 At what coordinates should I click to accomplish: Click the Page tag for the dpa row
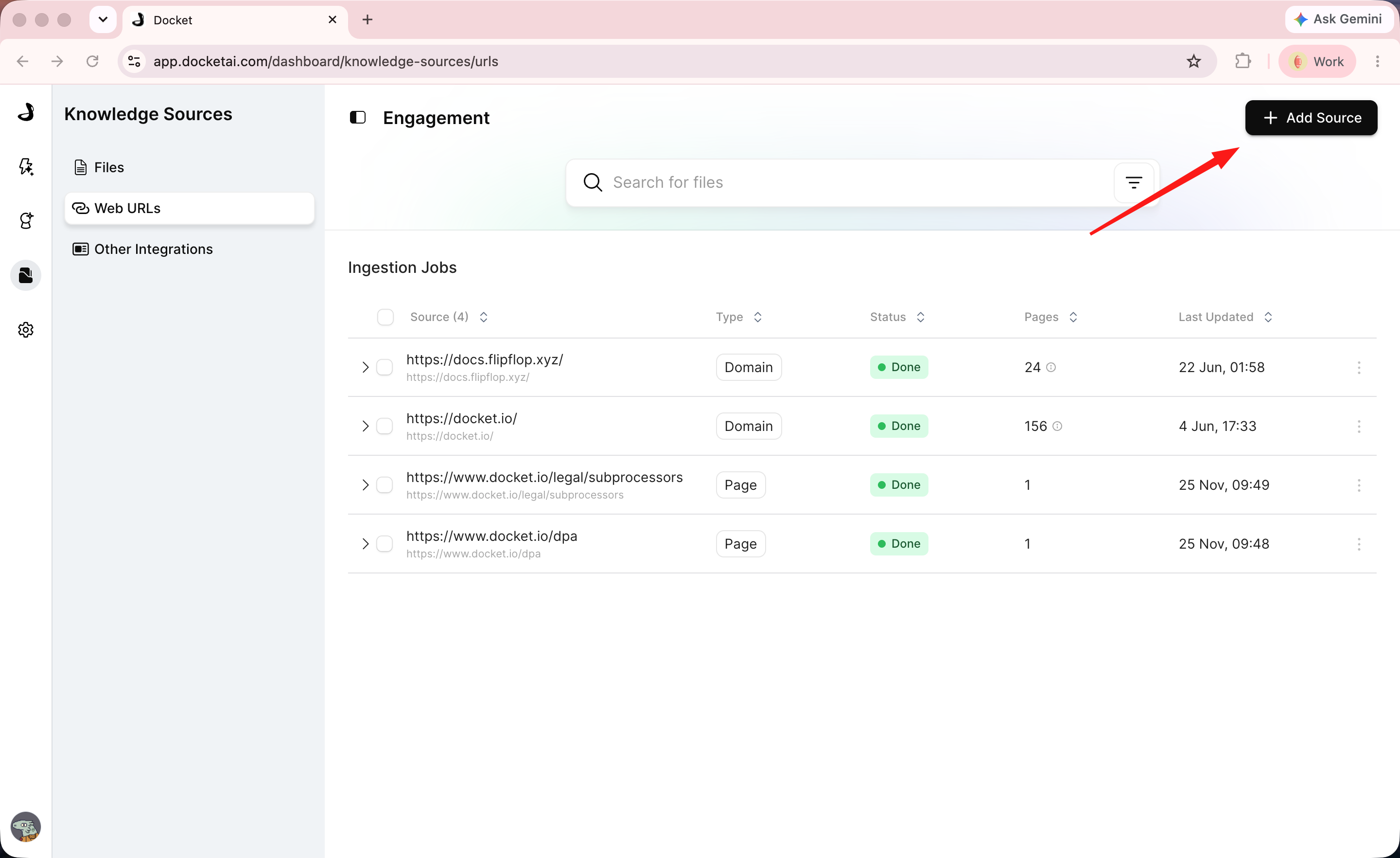point(740,544)
